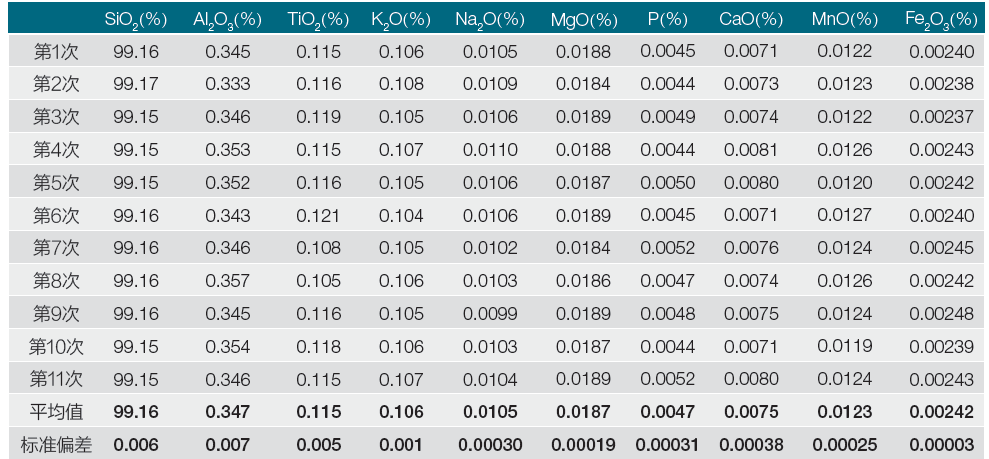Click the 第11次 row label

tap(56, 379)
